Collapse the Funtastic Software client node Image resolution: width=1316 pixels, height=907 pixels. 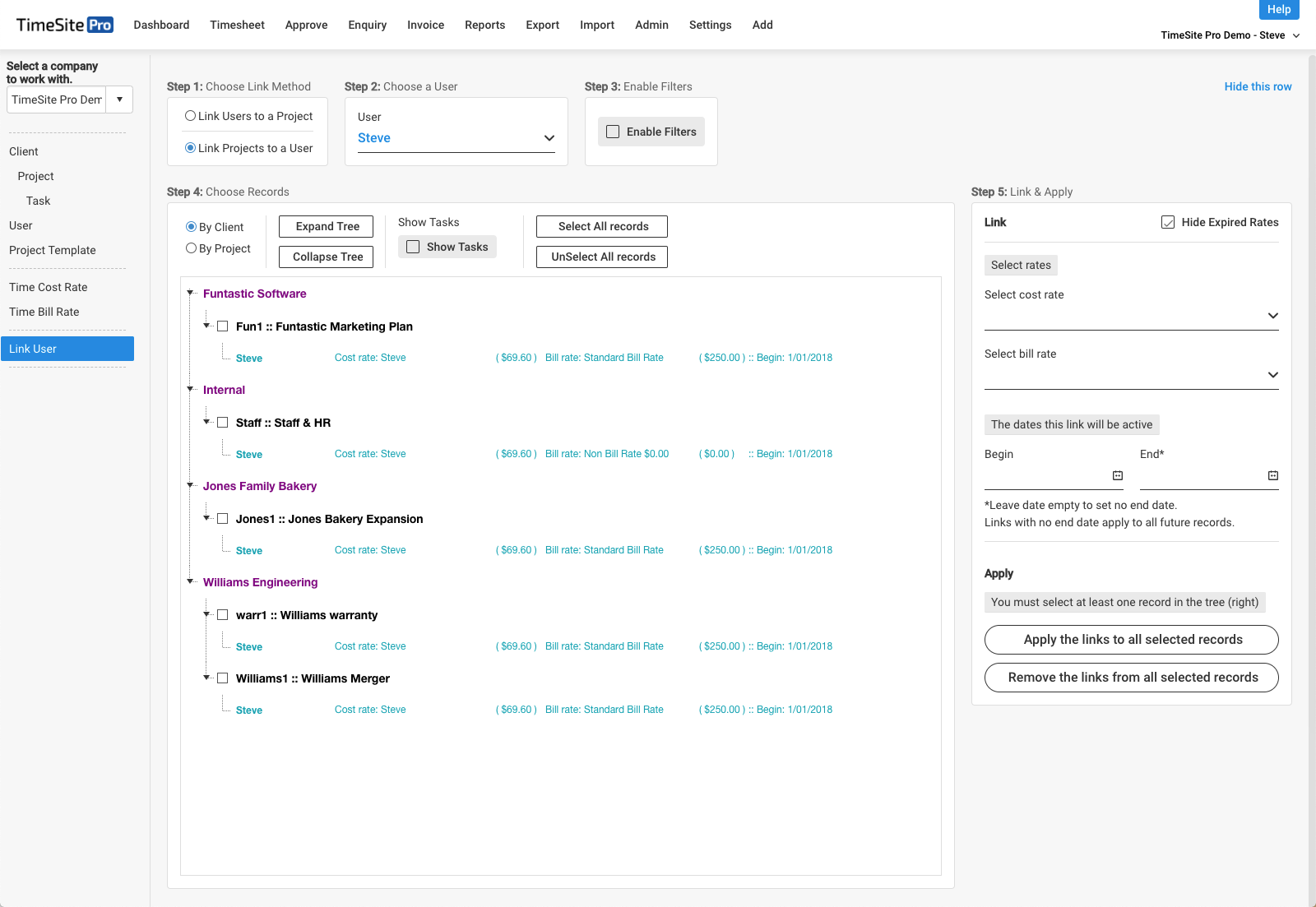pyautogui.click(x=190, y=293)
